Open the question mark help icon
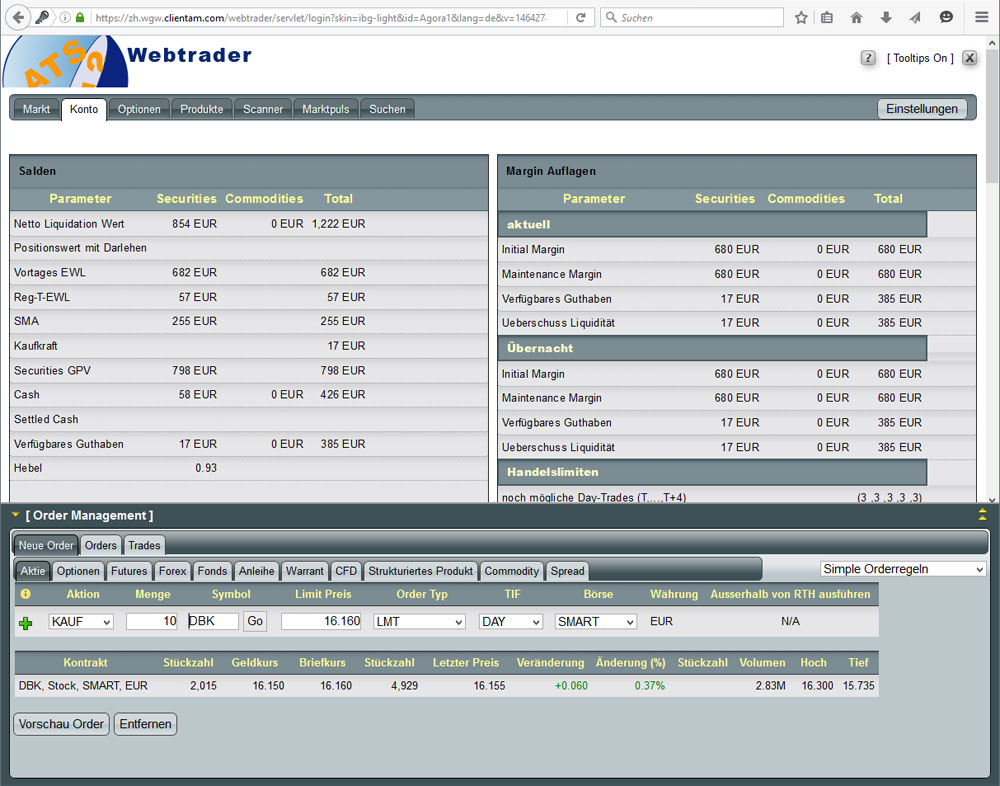 click(868, 58)
